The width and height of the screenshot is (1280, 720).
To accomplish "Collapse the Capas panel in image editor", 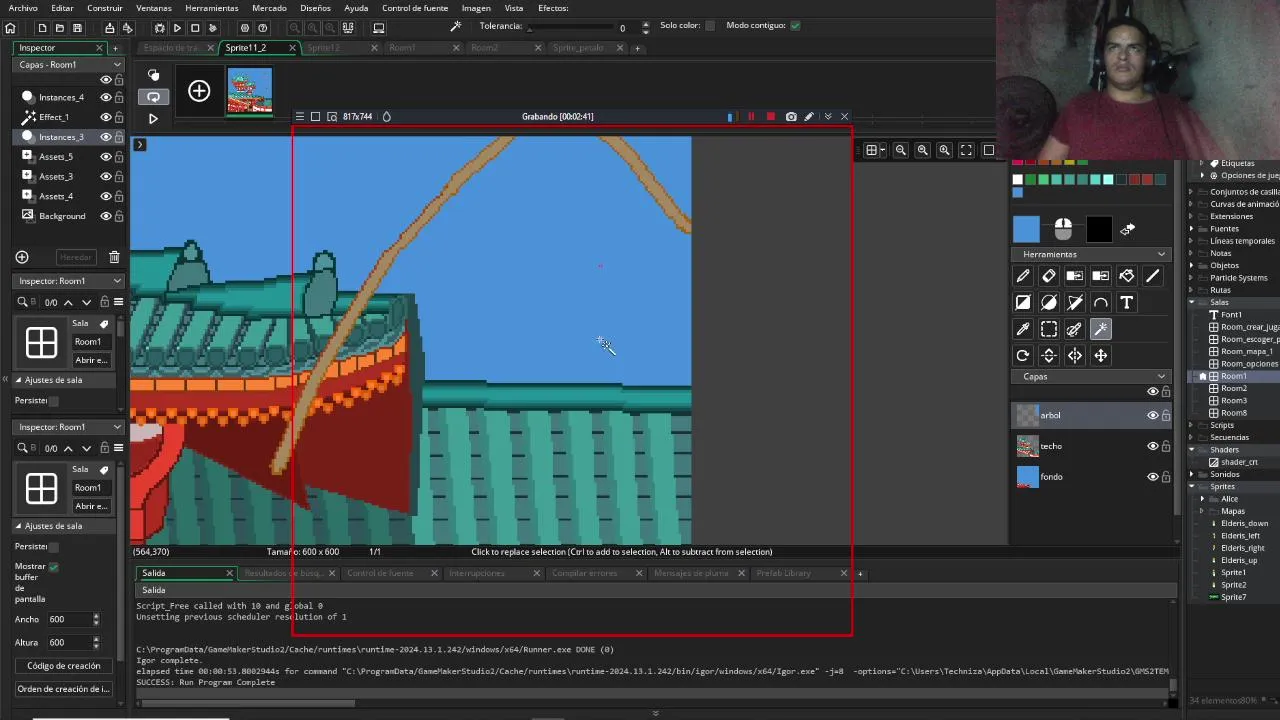I will (1161, 377).
